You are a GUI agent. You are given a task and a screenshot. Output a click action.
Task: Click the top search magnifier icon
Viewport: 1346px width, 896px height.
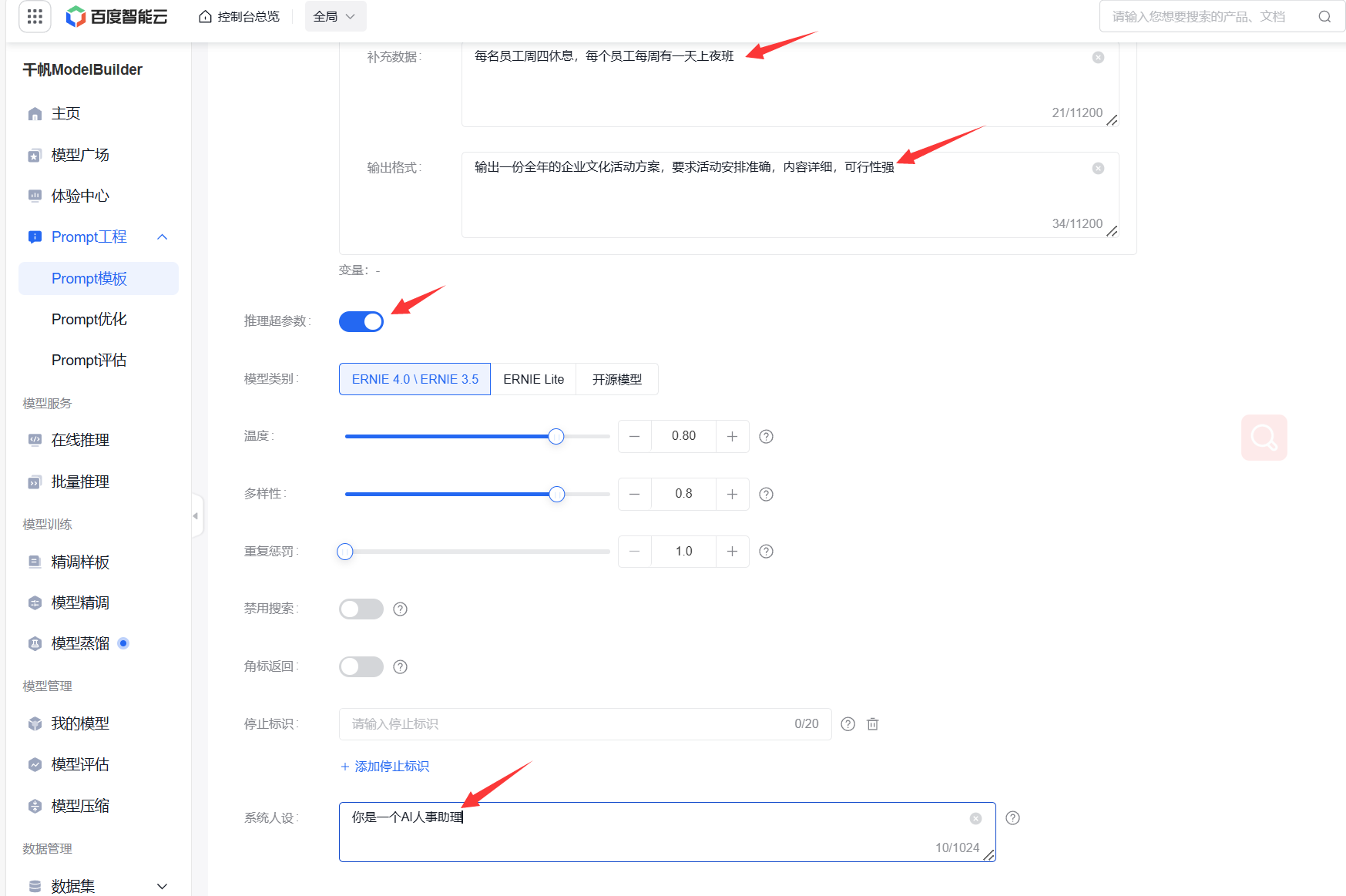(x=1324, y=16)
